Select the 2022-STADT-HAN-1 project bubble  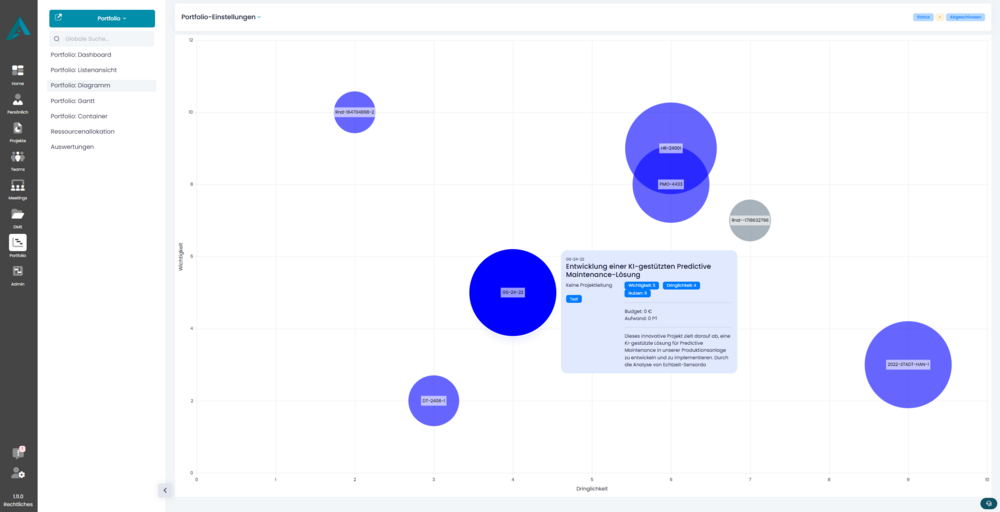(908, 365)
